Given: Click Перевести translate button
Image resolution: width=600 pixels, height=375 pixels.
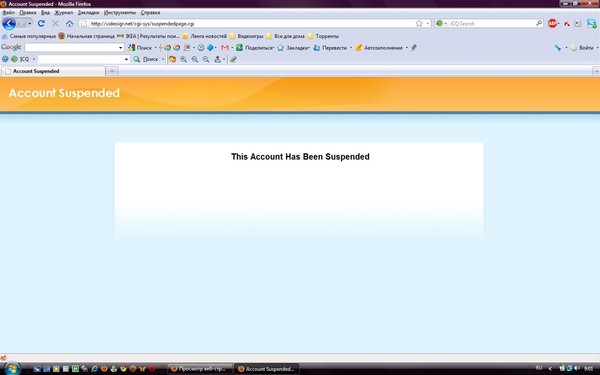Looking at the screenshot, I should [330, 48].
